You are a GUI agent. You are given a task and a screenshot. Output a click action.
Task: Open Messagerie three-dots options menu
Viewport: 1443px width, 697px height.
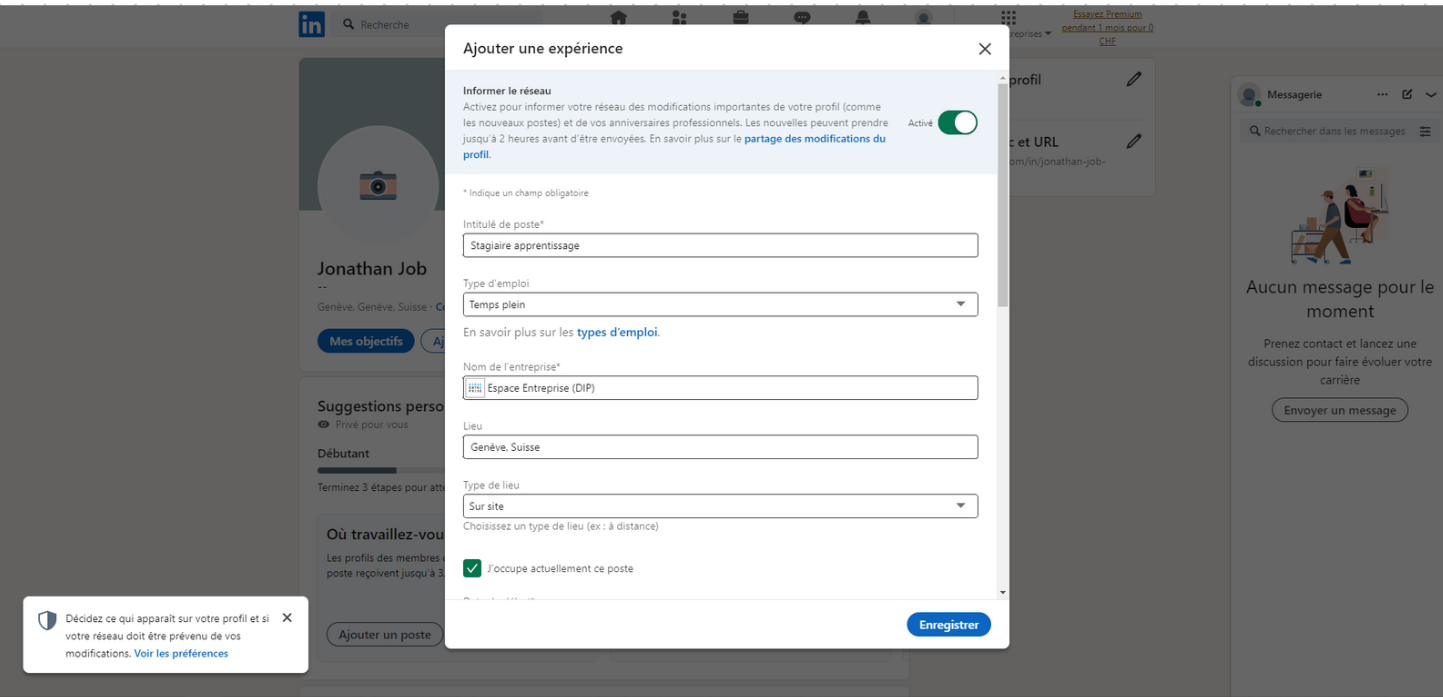[1383, 95]
